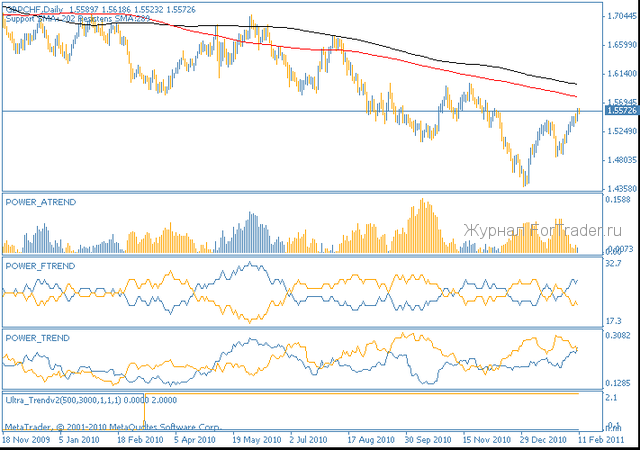This screenshot has height=450, width=640.
Task: Select the POWER_FTREND indicator label
Action: [x=40, y=266]
